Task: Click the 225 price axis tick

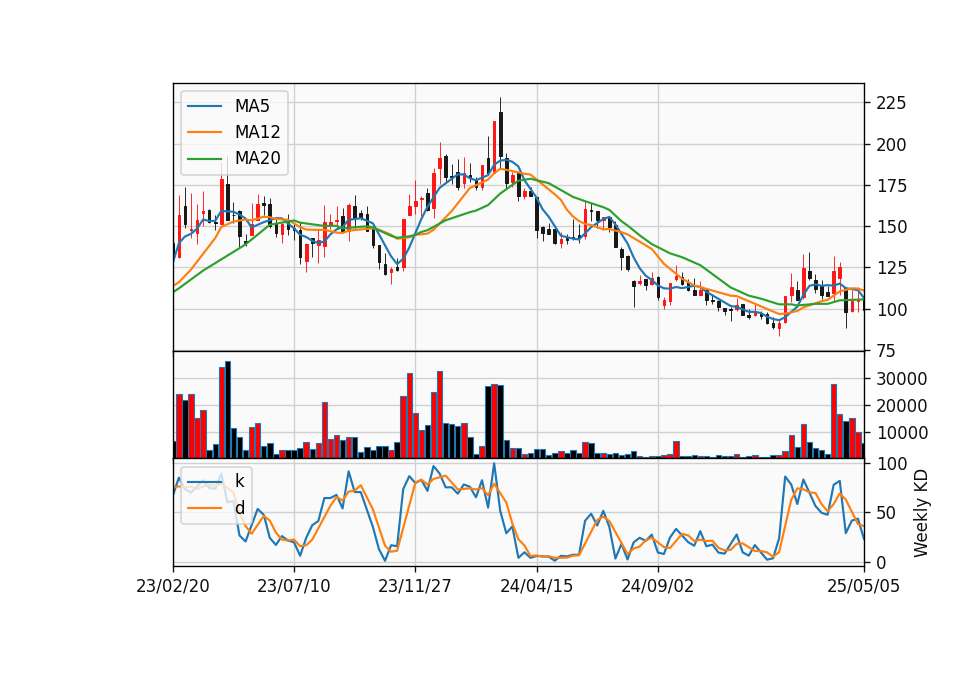Action: [x=891, y=103]
